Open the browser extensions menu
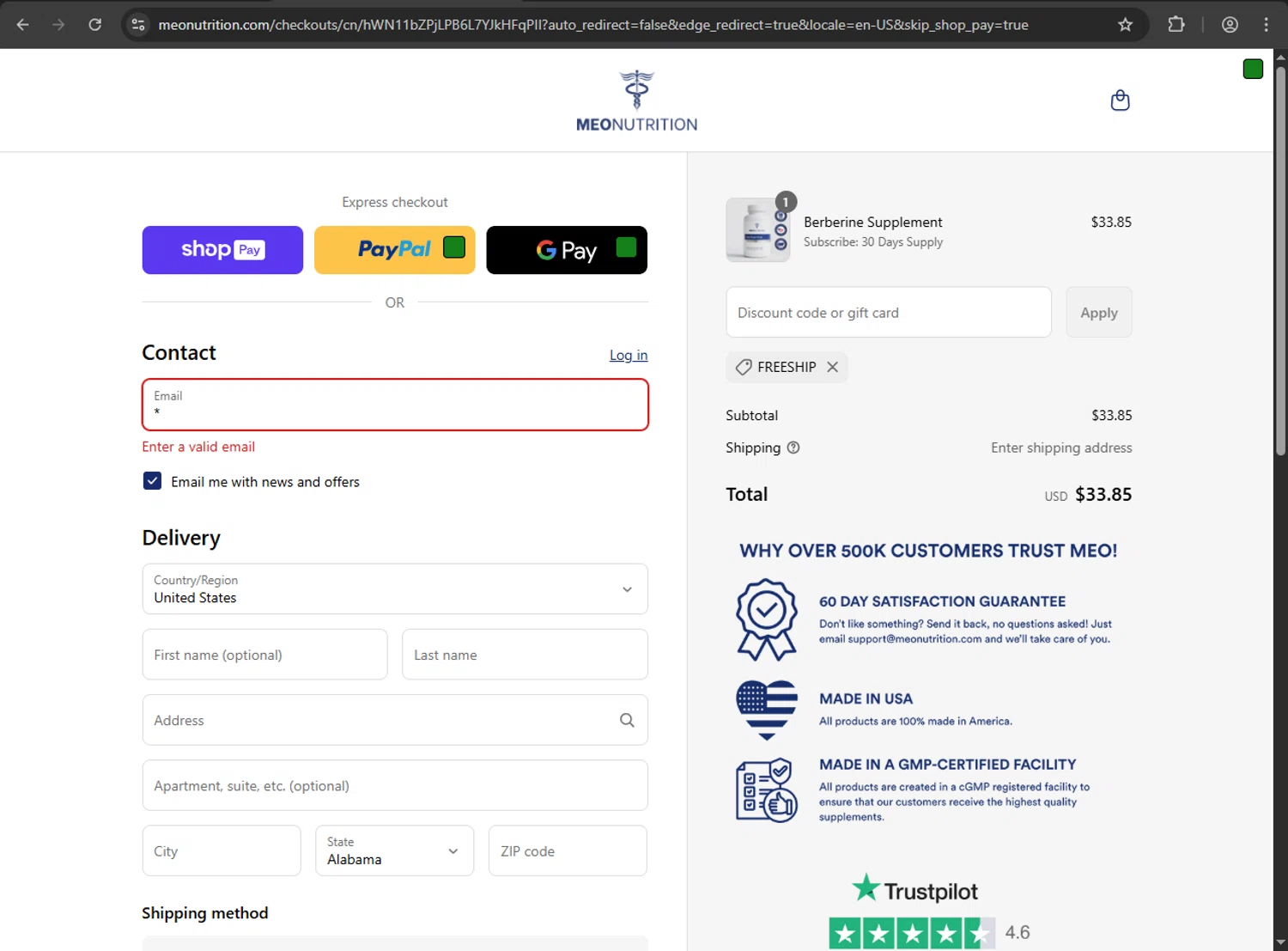The width and height of the screenshot is (1288, 951). tap(1176, 25)
